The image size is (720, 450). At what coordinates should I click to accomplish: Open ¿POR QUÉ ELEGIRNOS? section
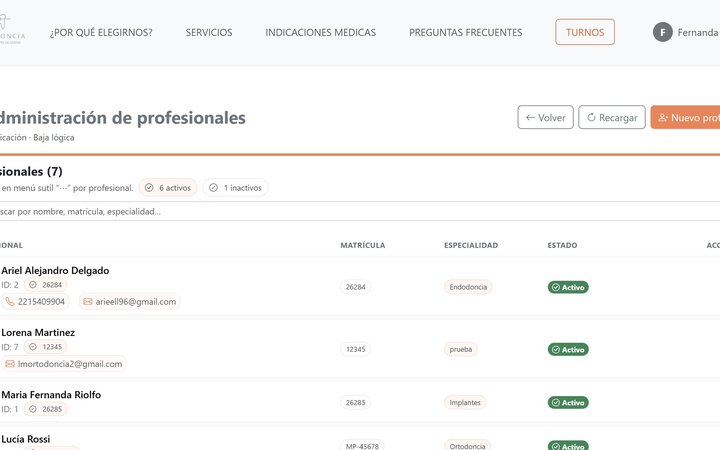[x=101, y=32]
